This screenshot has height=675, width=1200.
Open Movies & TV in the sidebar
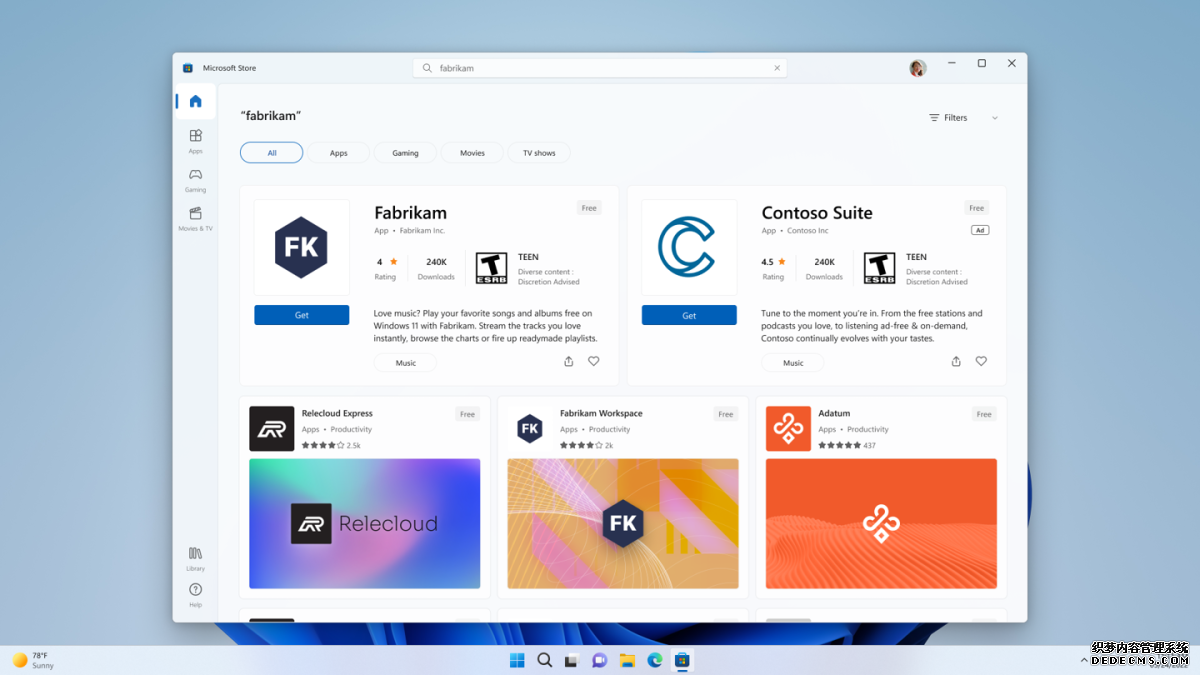click(195, 219)
